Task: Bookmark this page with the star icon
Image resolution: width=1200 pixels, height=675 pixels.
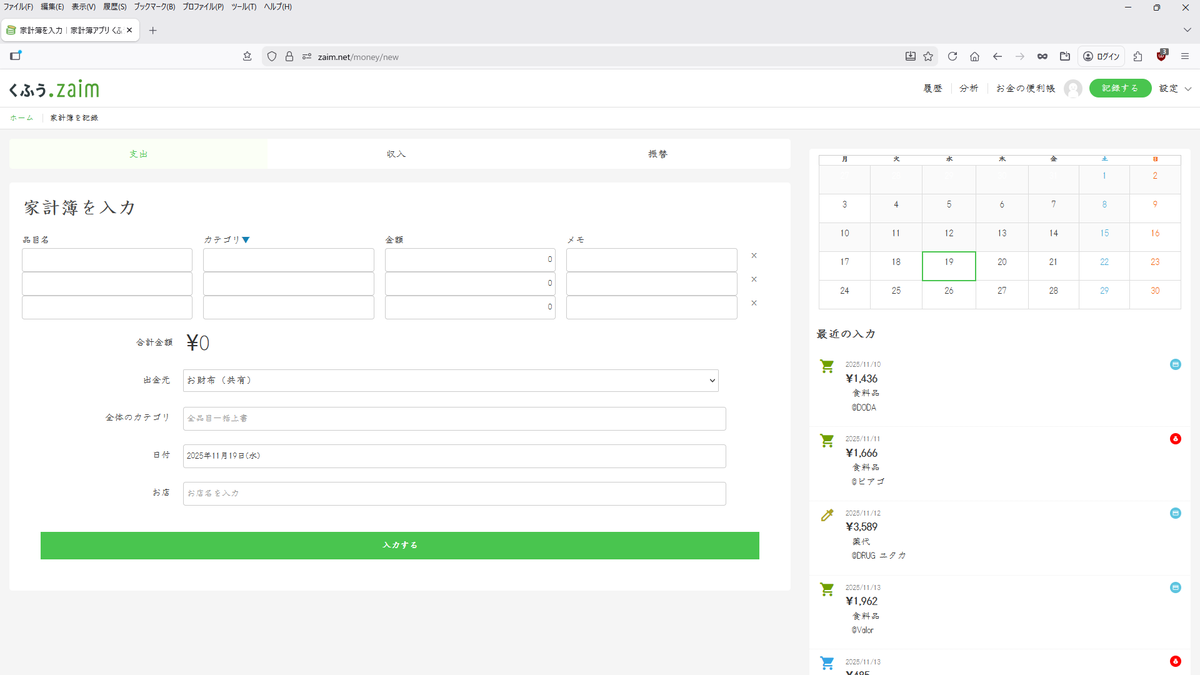Action: click(x=928, y=56)
